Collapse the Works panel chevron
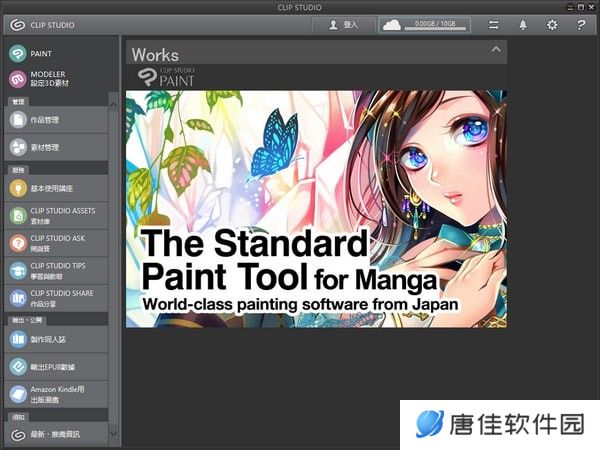This screenshot has height=450, width=600. click(496, 49)
